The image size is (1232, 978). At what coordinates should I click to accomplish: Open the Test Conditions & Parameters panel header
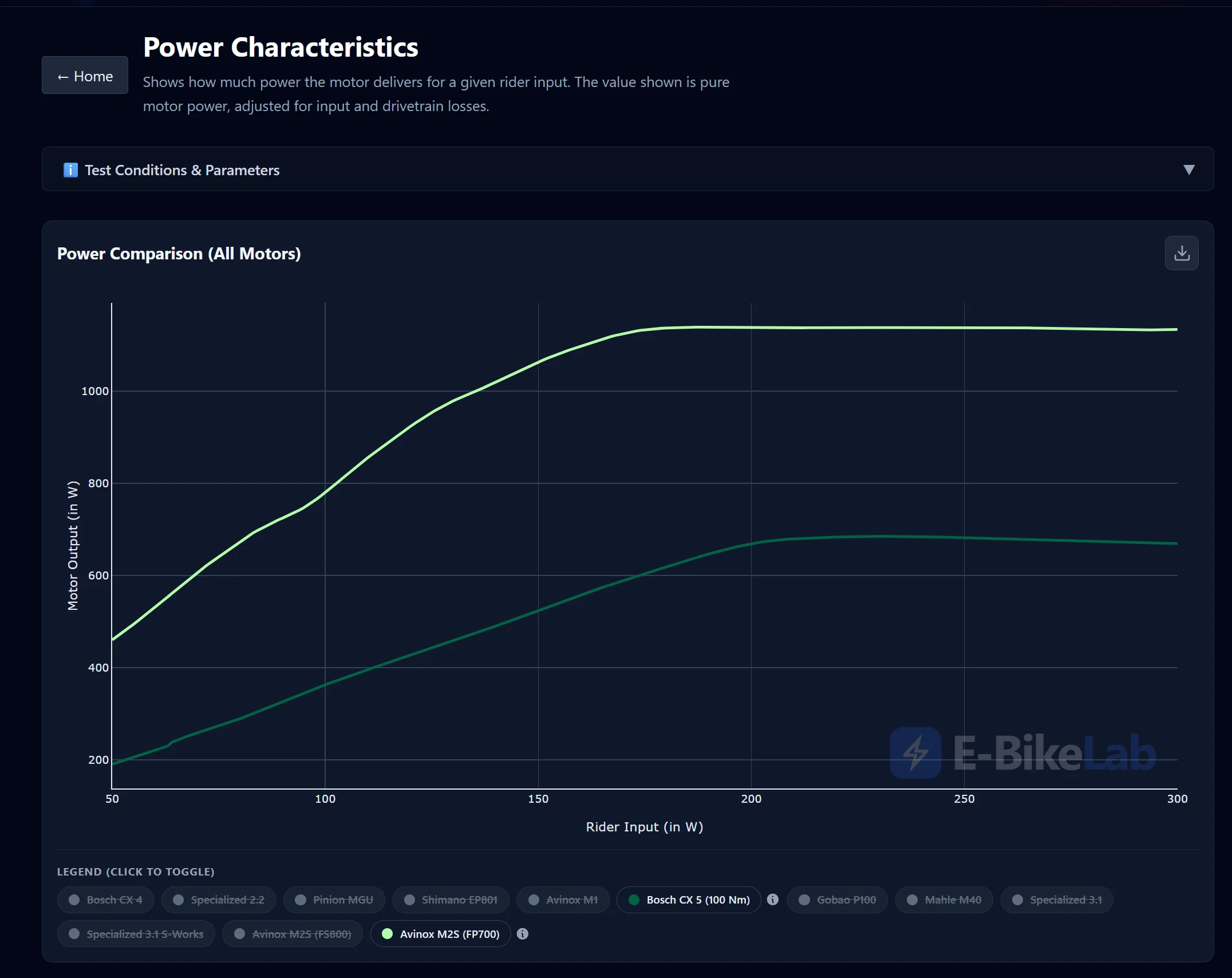(x=627, y=169)
